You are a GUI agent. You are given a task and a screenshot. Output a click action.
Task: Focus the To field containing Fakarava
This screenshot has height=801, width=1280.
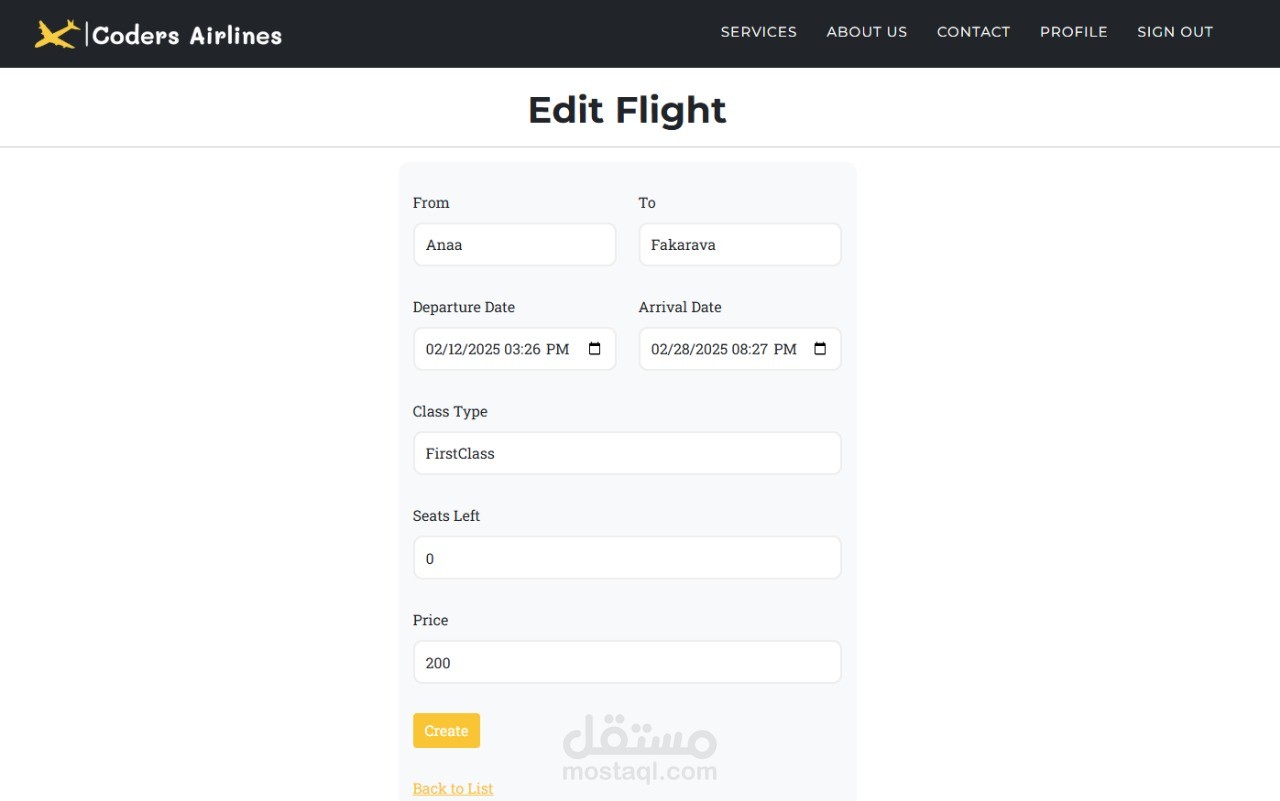(740, 245)
